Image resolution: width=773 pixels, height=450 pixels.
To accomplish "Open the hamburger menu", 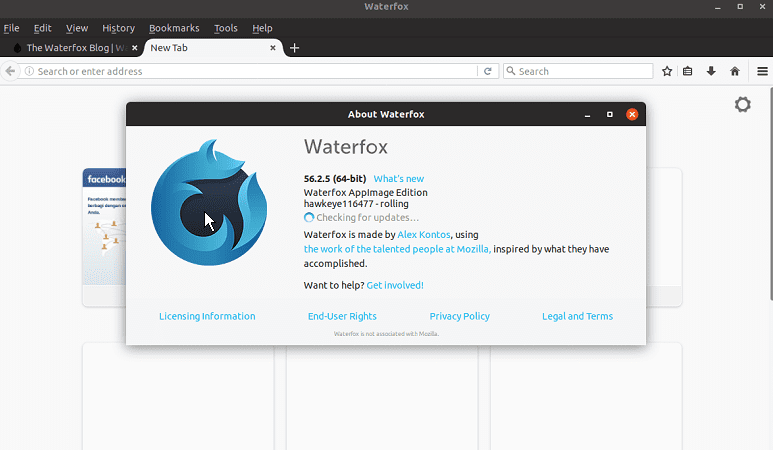I will tap(762, 71).
